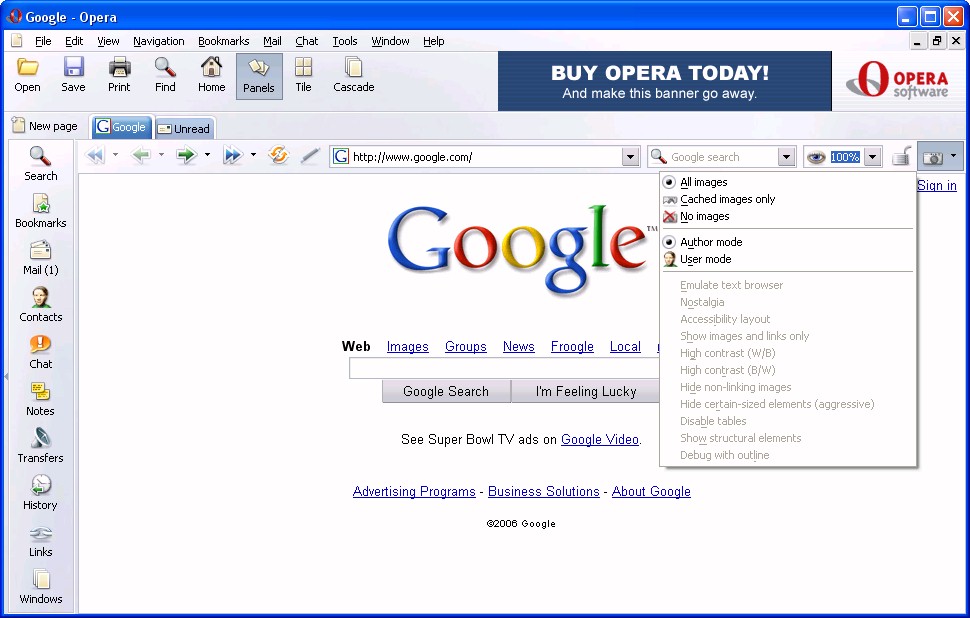The width and height of the screenshot is (970, 618).
Task: Open the Windows panel in sidebar
Action: click(40, 586)
